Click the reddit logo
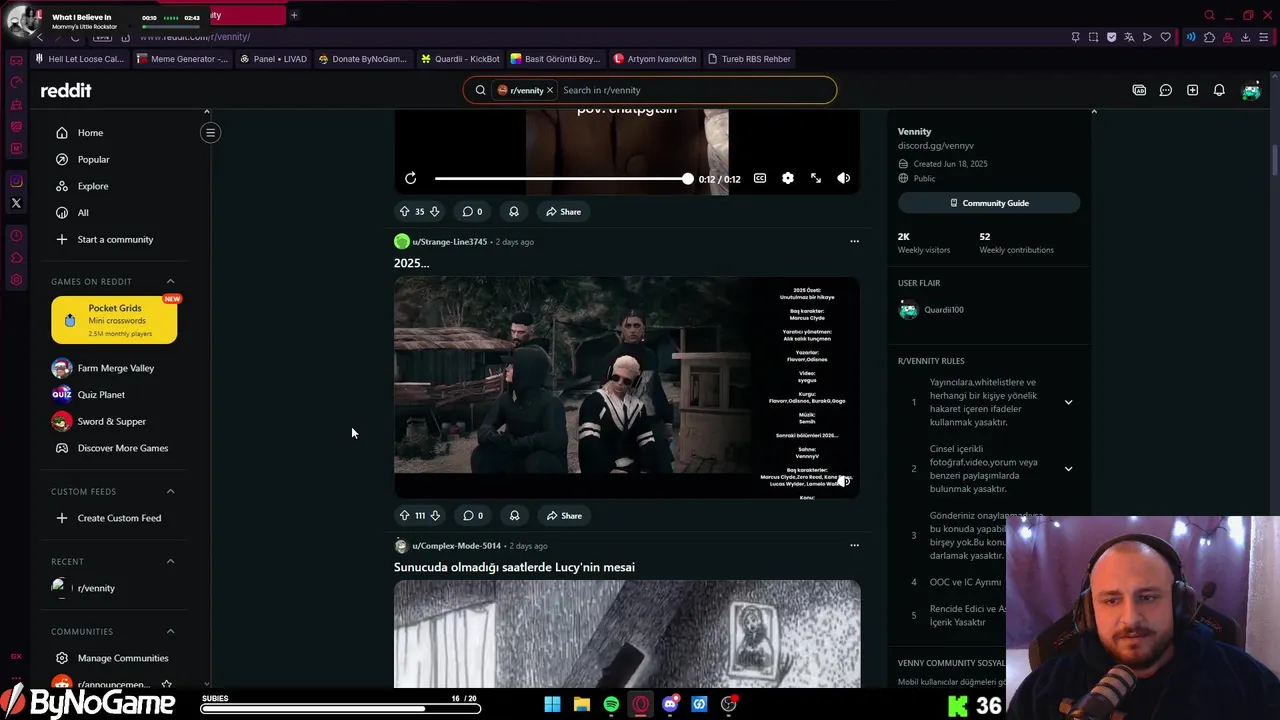The height and width of the screenshot is (720, 1280). point(66,90)
